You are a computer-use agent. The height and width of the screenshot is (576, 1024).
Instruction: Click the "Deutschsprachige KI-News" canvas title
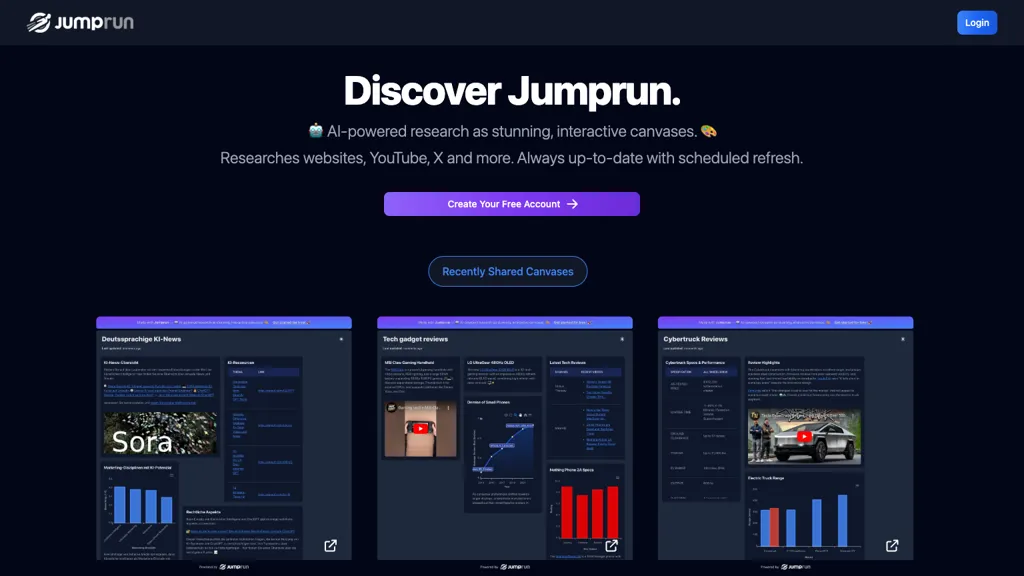click(x=141, y=339)
